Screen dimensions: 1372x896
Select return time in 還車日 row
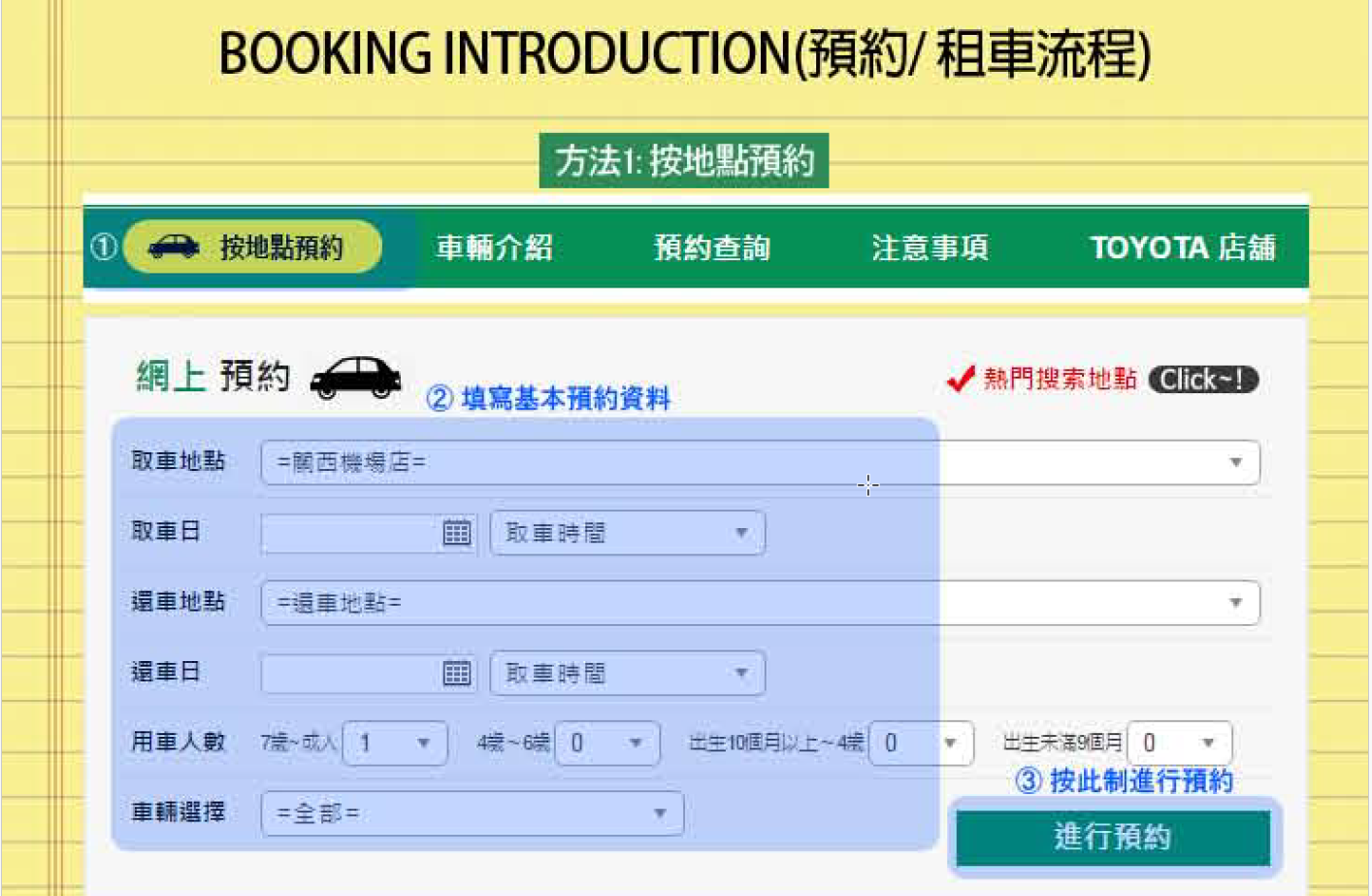628,674
